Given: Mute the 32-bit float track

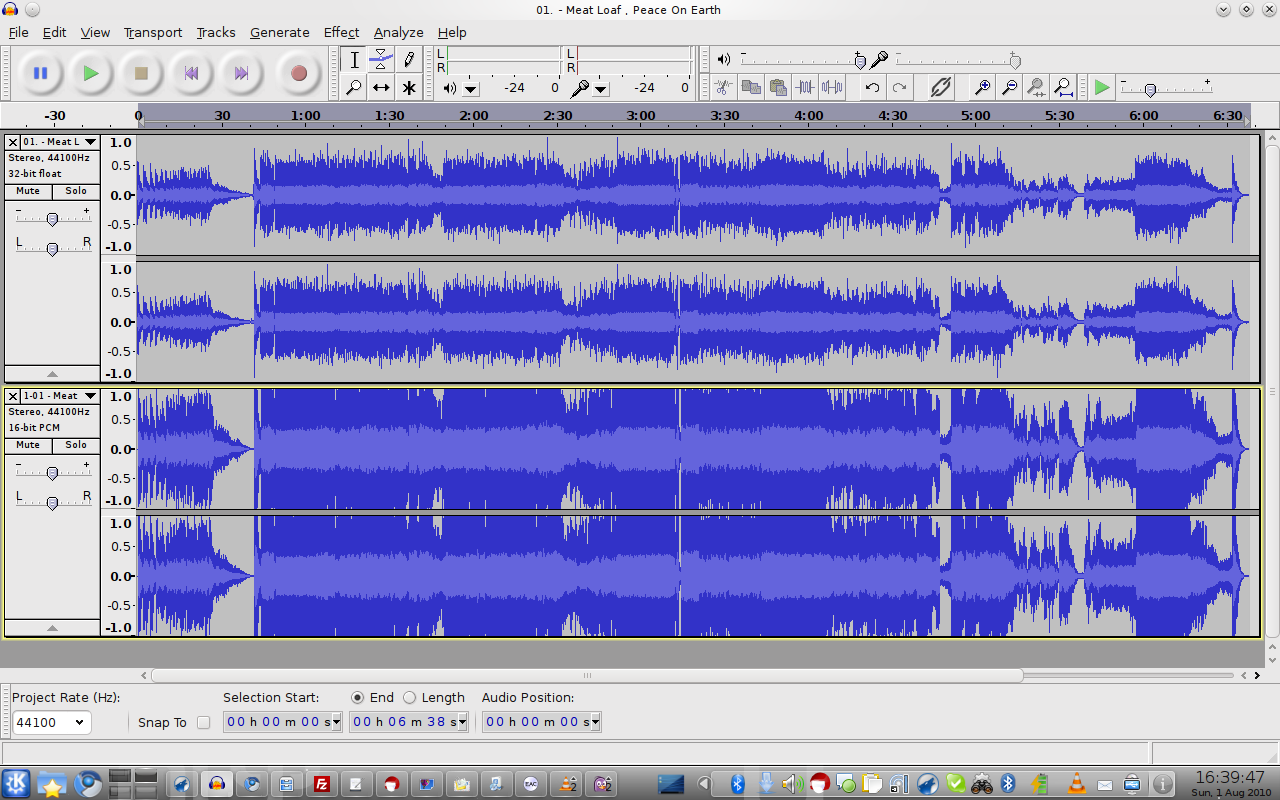Looking at the screenshot, I should [x=28, y=191].
